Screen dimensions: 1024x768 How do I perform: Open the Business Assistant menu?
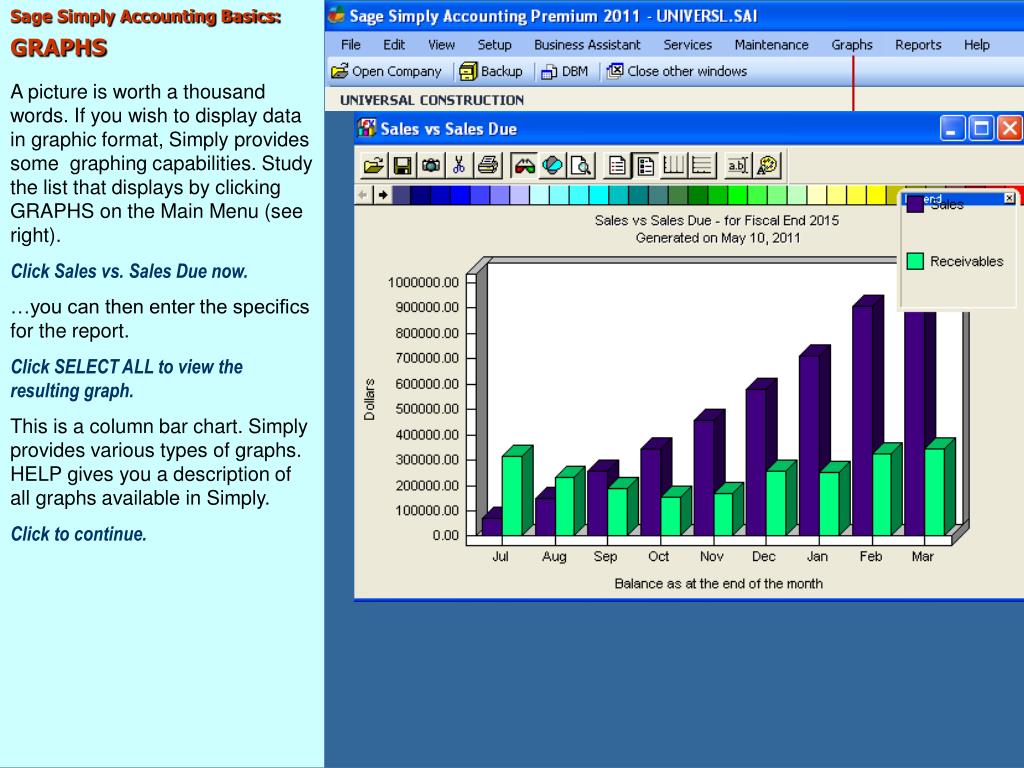(x=587, y=44)
